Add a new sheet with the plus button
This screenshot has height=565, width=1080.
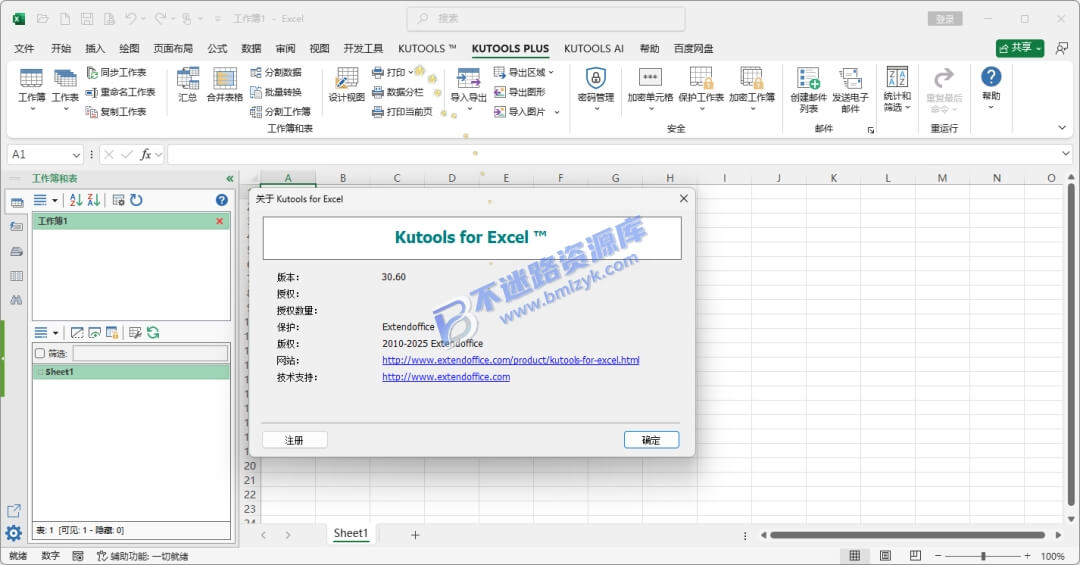click(x=415, y=535)
